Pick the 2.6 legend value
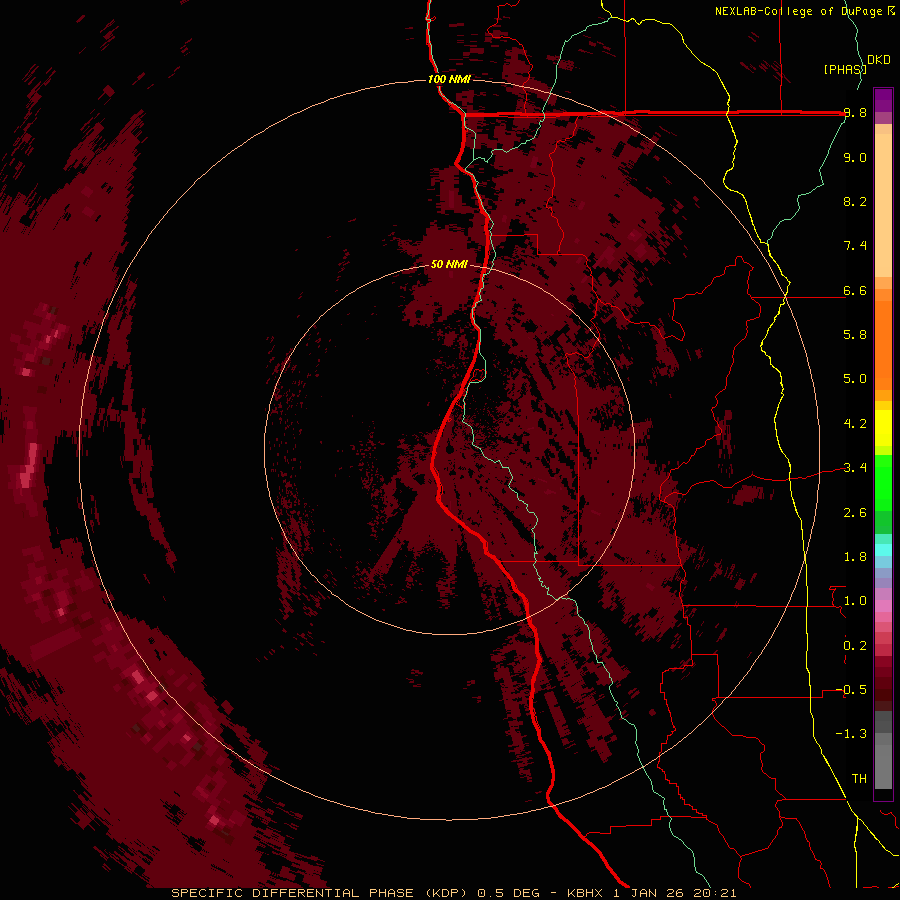Viewport: 900px width, 900px height. 855,513
